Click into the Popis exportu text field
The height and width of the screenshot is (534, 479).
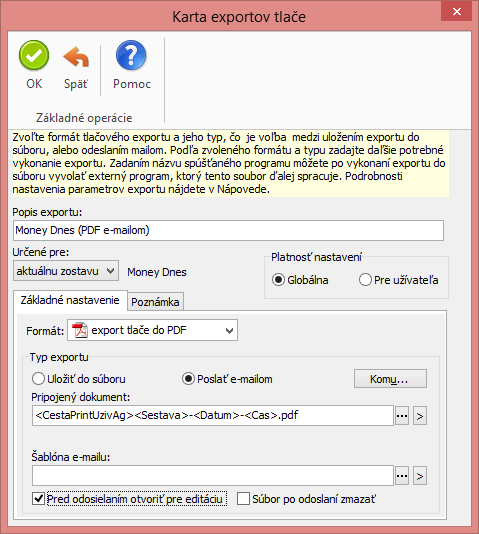[228, 231]
